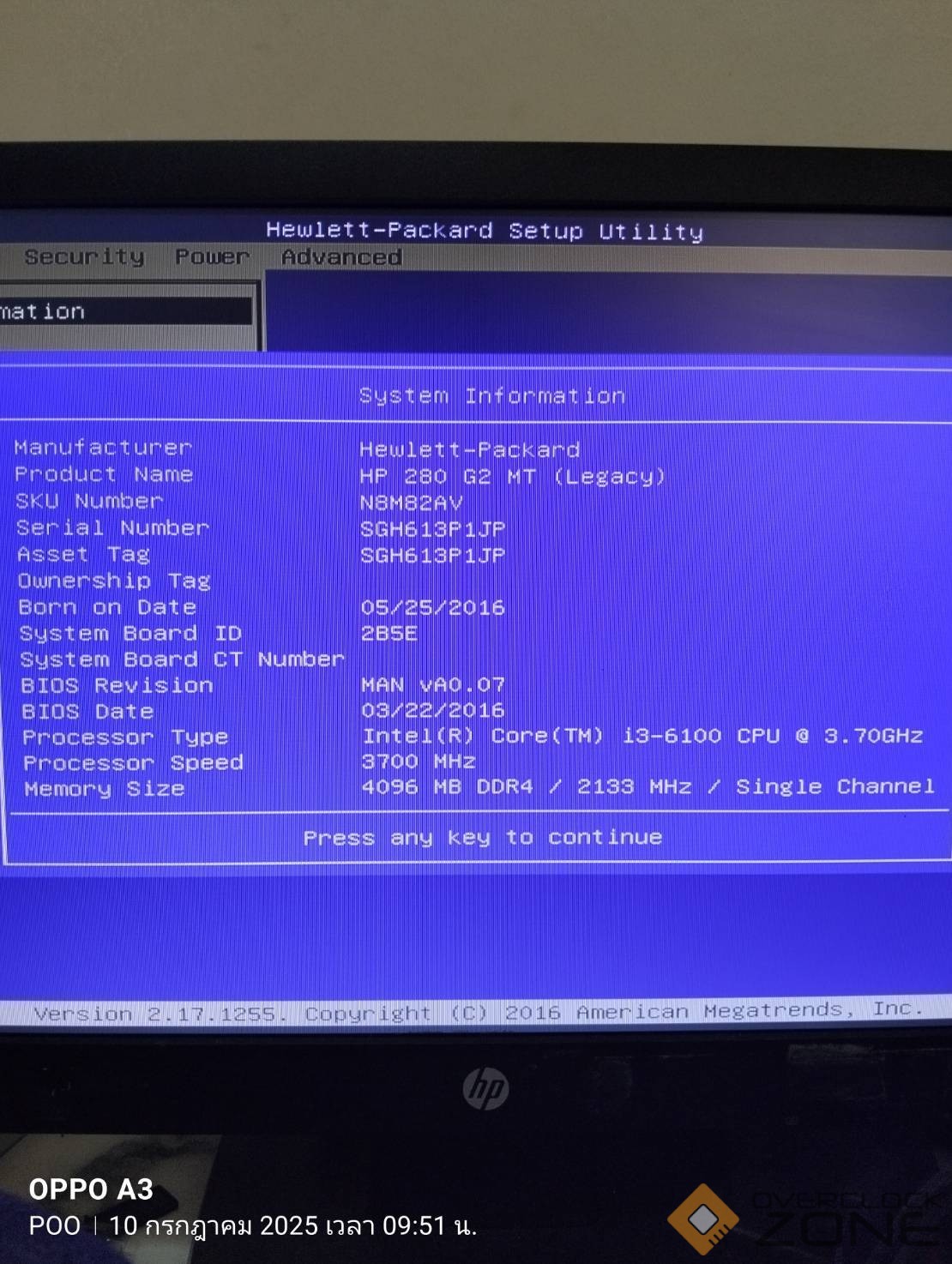The width and height of the screenshot is (952, 1264).
Task: Click the HP logo on monitor bezel
Action: coord(485,1088)
